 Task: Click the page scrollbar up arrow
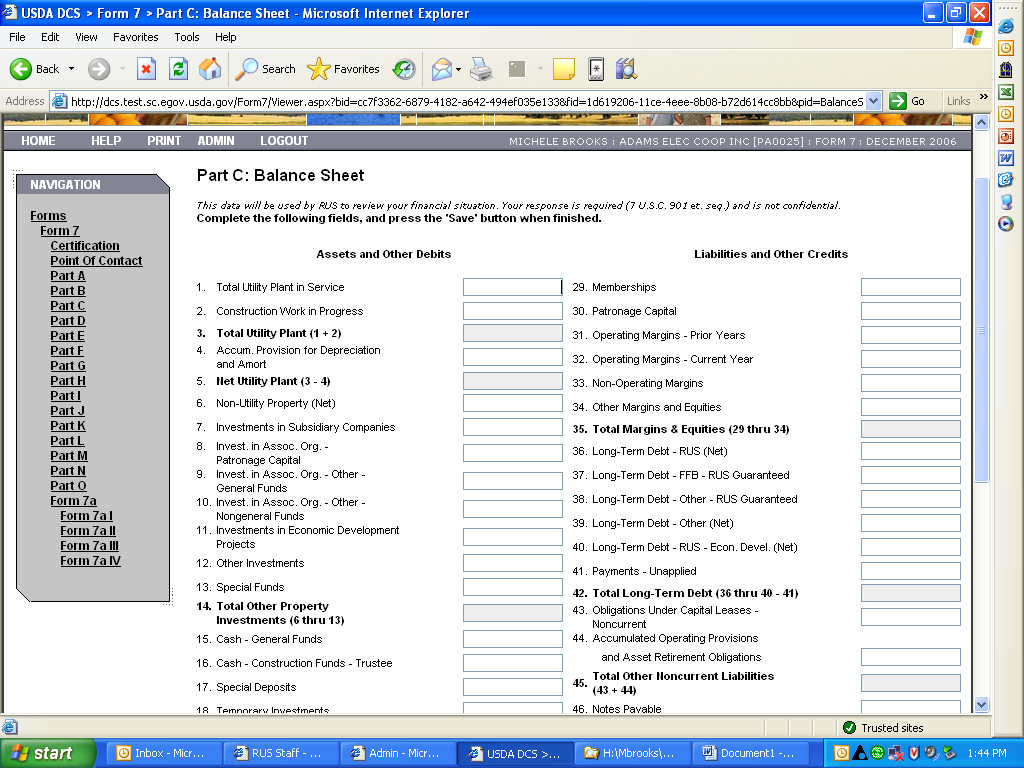point(981,122)
